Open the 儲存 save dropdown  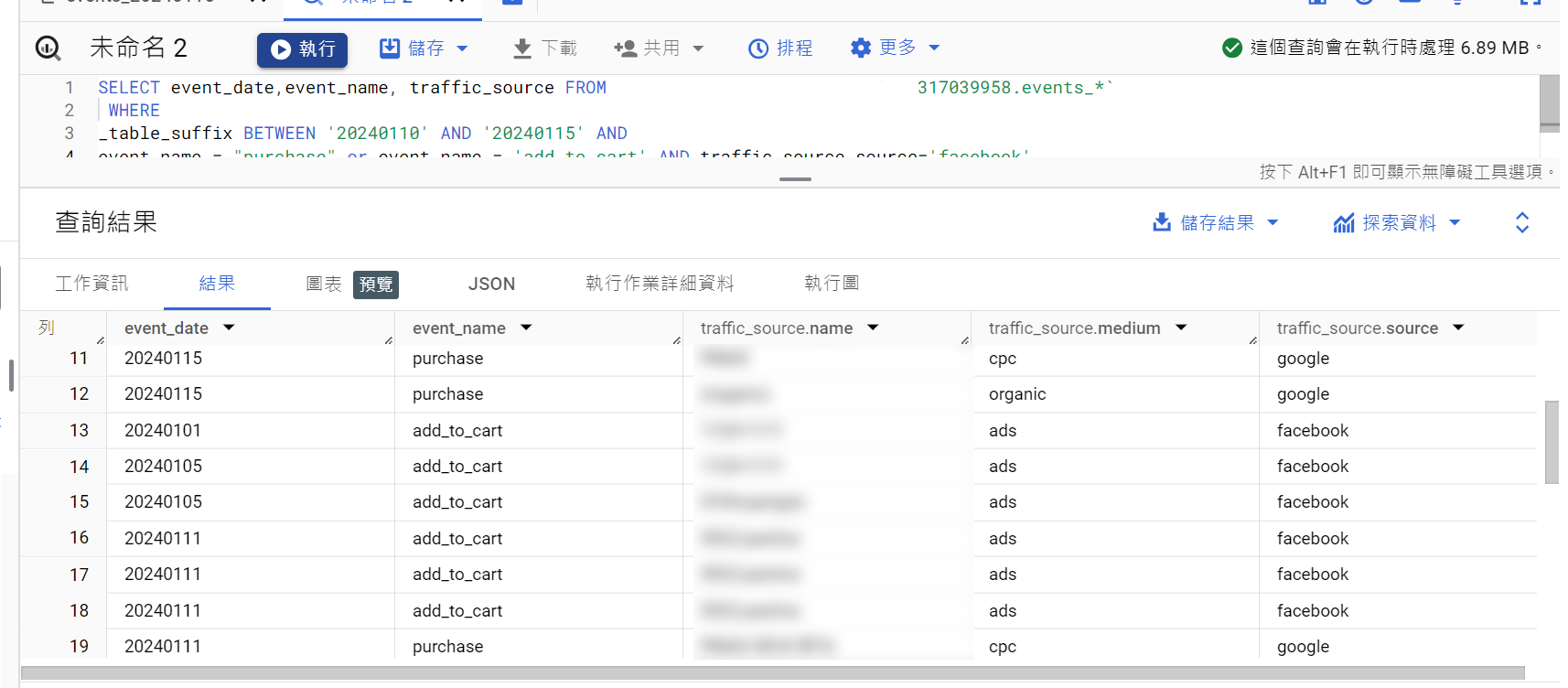click(x=424, y=48)
